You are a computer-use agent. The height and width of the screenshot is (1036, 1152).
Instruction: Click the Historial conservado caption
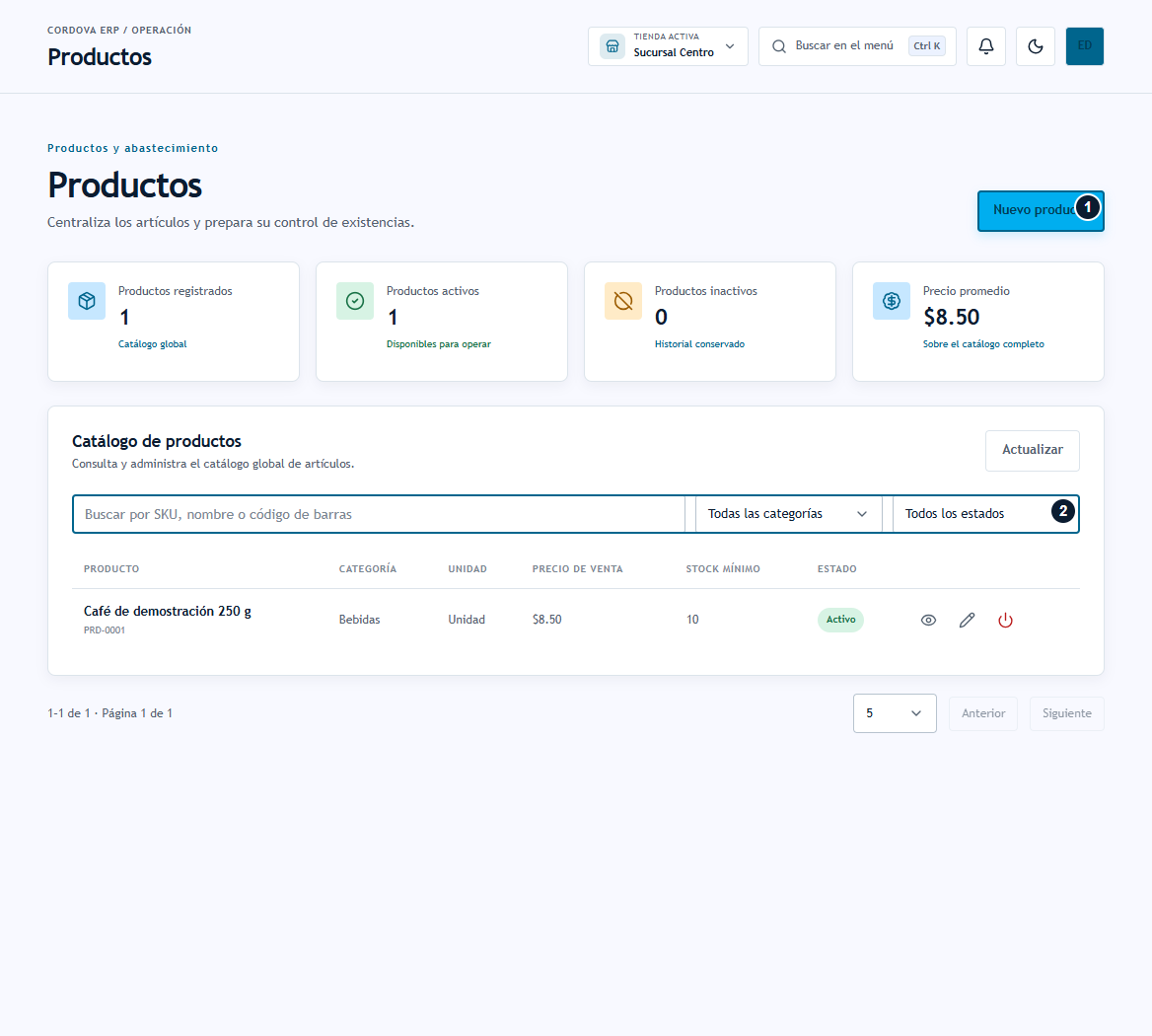click(x=699, y=344)
